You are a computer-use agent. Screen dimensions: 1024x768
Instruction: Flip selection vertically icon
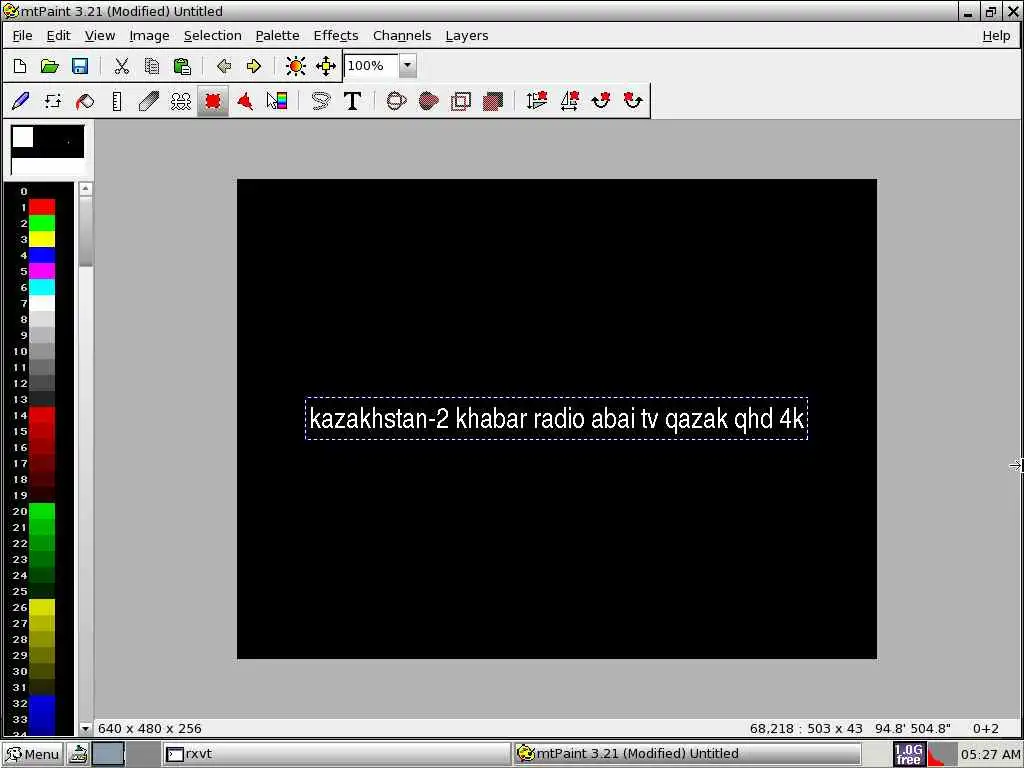(x=536, y=101)
